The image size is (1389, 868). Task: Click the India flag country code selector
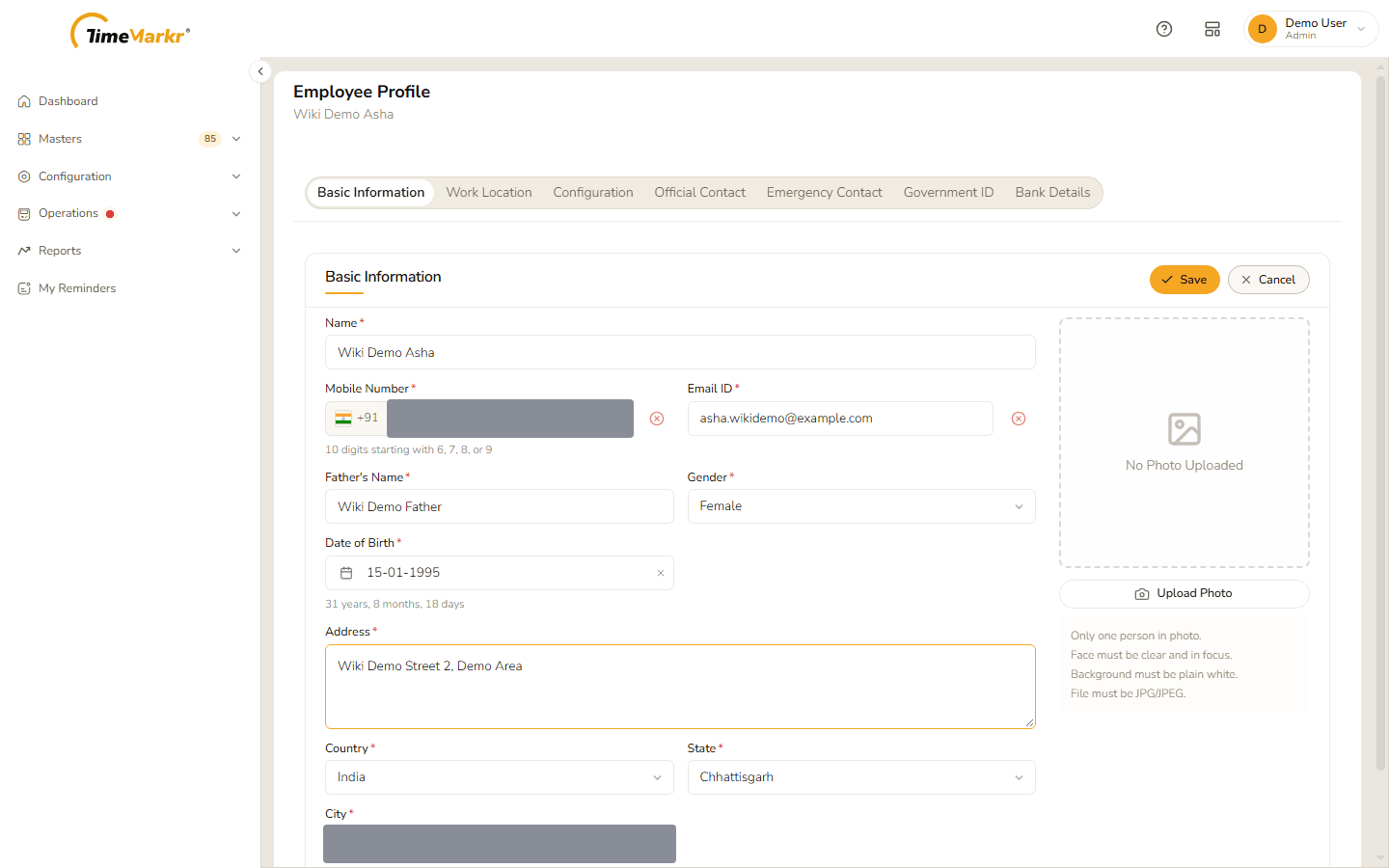pos(356,419)
